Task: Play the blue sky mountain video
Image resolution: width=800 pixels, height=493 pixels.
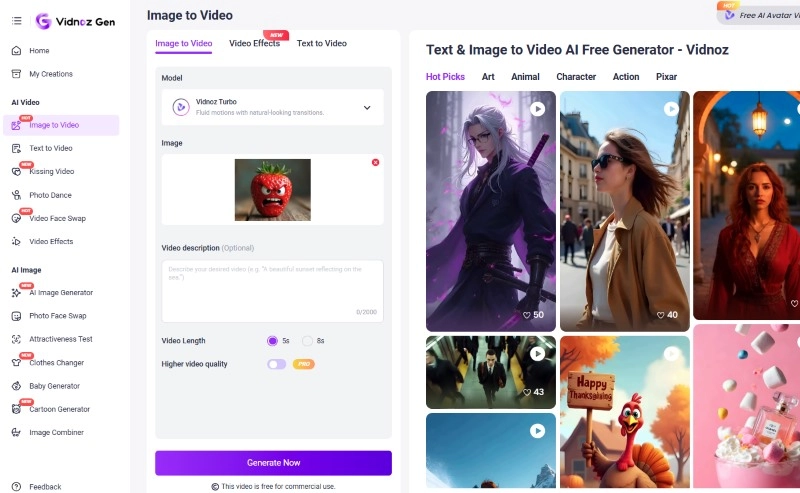Action: point(537,431)
